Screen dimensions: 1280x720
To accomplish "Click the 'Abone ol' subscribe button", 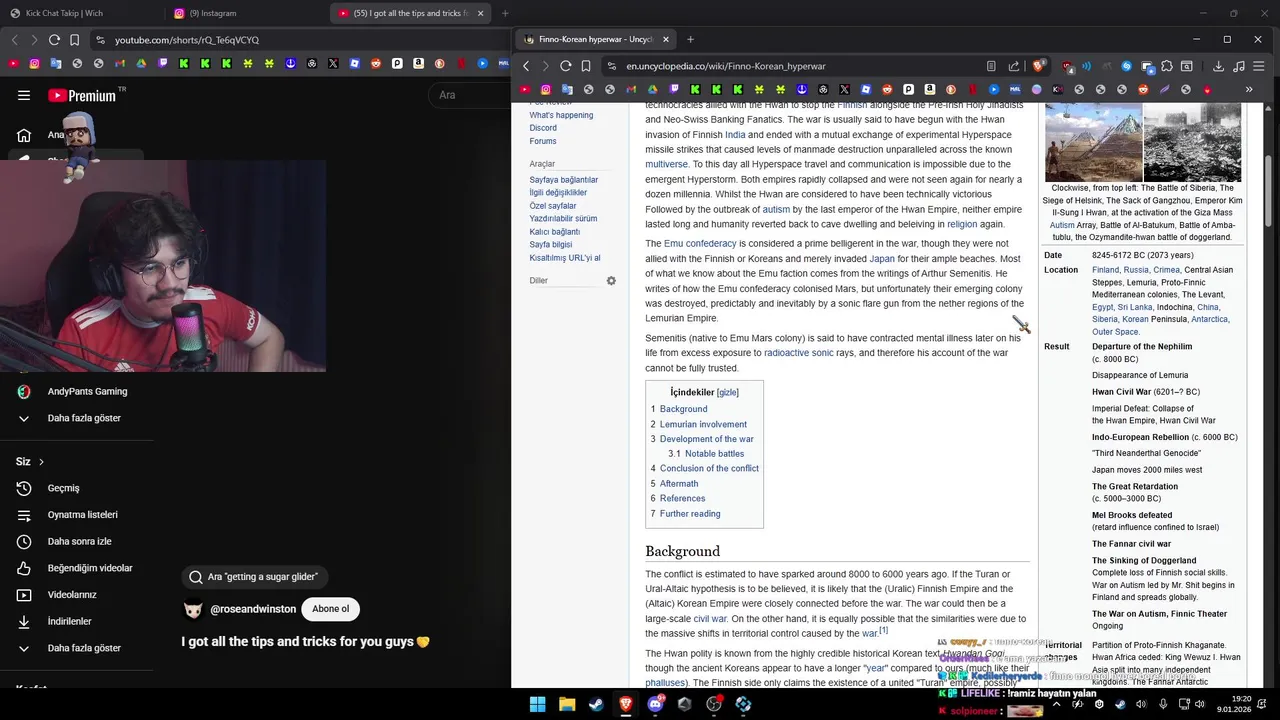I will click(x=330, y=609).
